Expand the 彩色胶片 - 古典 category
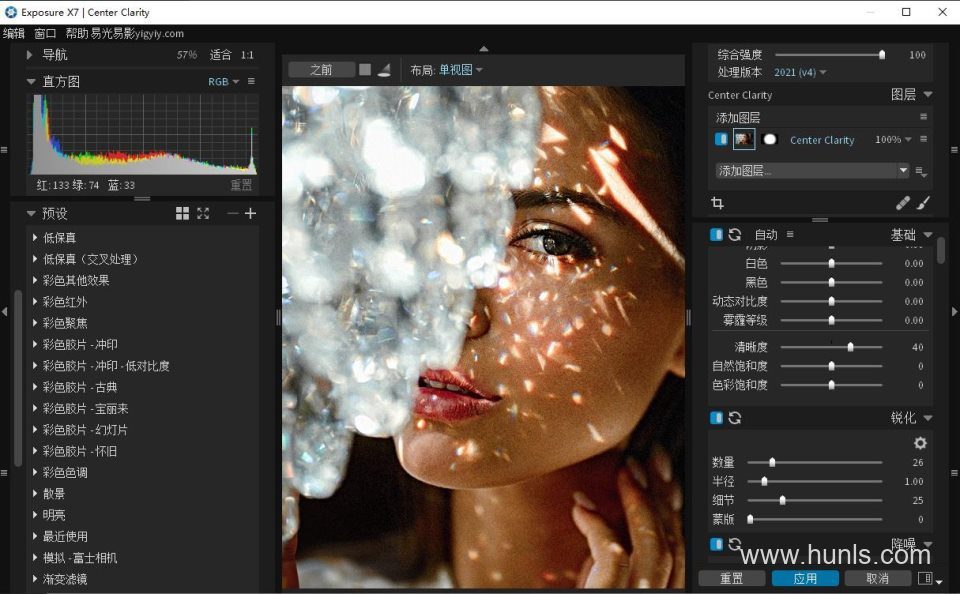 [x=35, y=387]
